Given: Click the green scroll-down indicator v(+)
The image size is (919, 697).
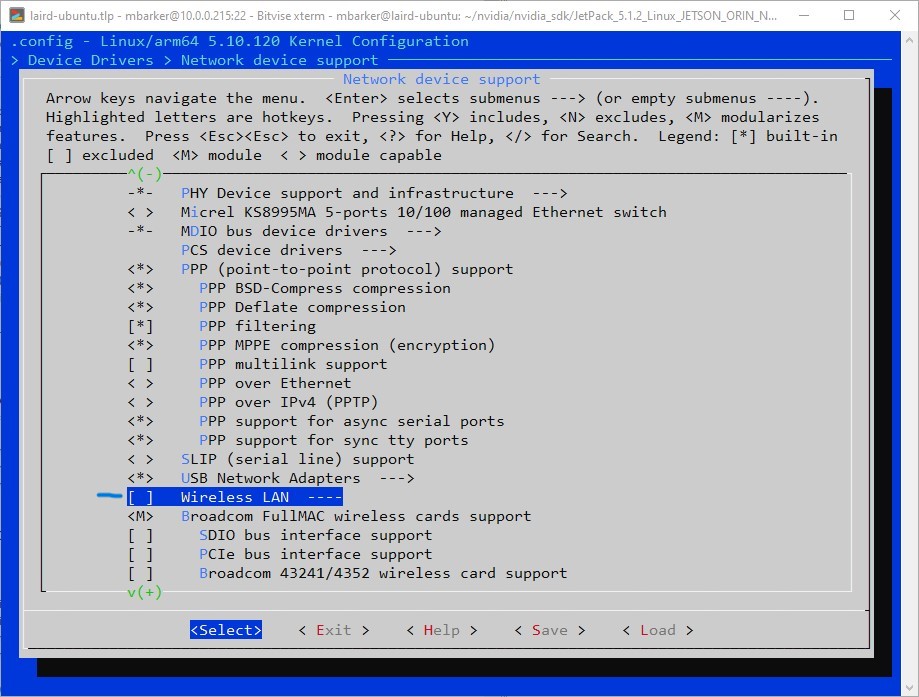Looking at the screenshot, I should [144, 592].
